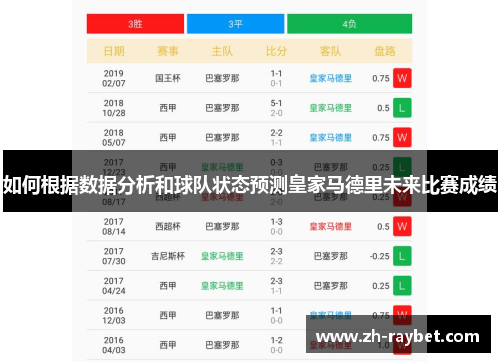This screenshot has width=500, height=362.
Task: Click 国王杯 competition in 2019 02/07 row
Action: [168, 78]
